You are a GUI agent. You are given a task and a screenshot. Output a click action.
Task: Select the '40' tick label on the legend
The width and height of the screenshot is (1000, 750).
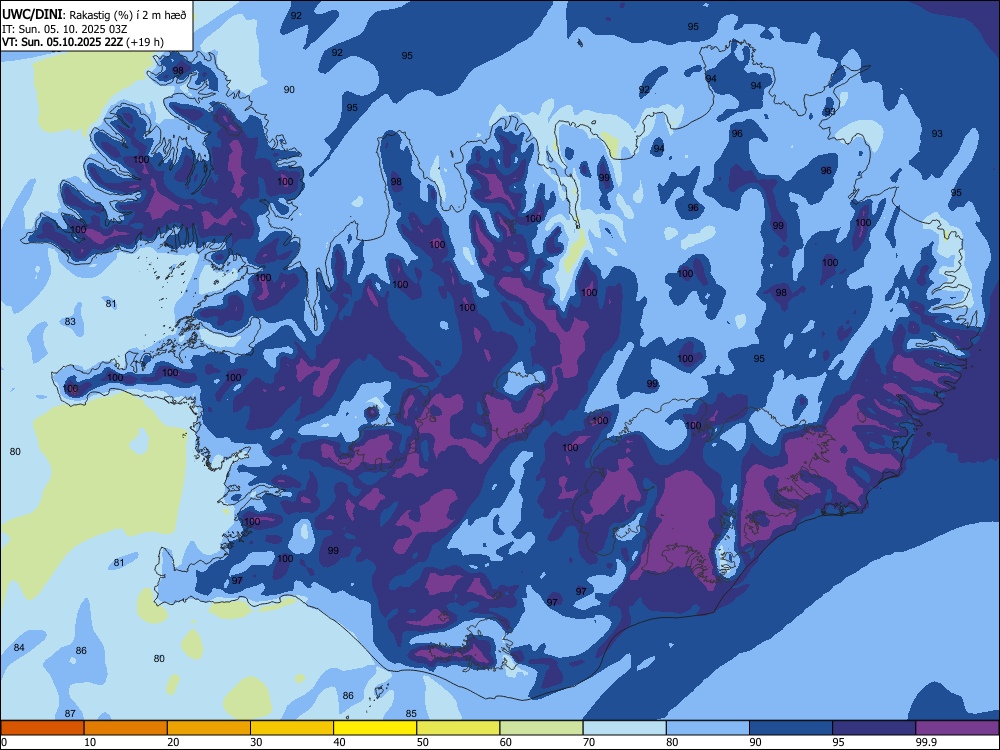pos(339,742)
